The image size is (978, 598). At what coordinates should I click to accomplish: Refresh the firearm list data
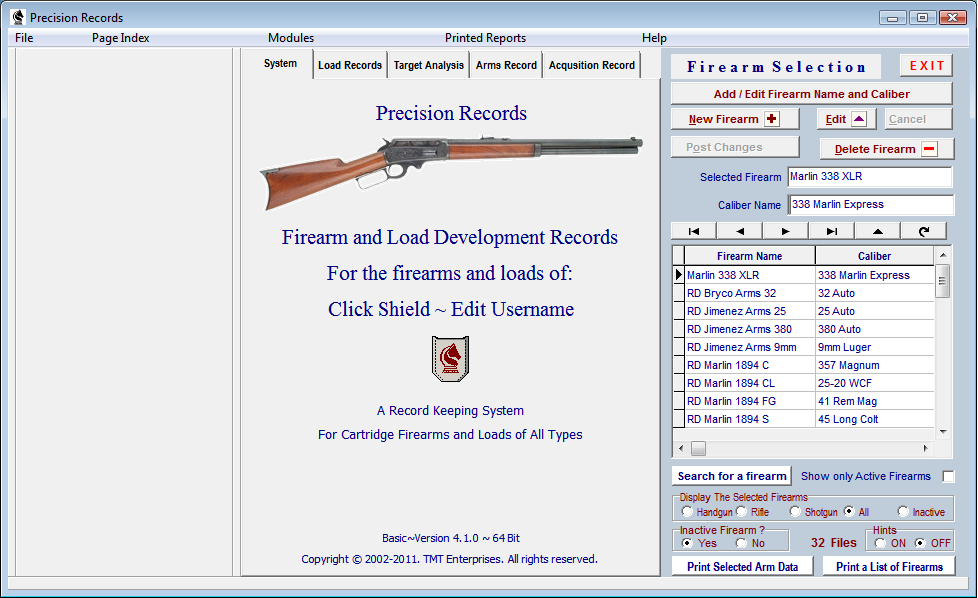coord(924,231)
